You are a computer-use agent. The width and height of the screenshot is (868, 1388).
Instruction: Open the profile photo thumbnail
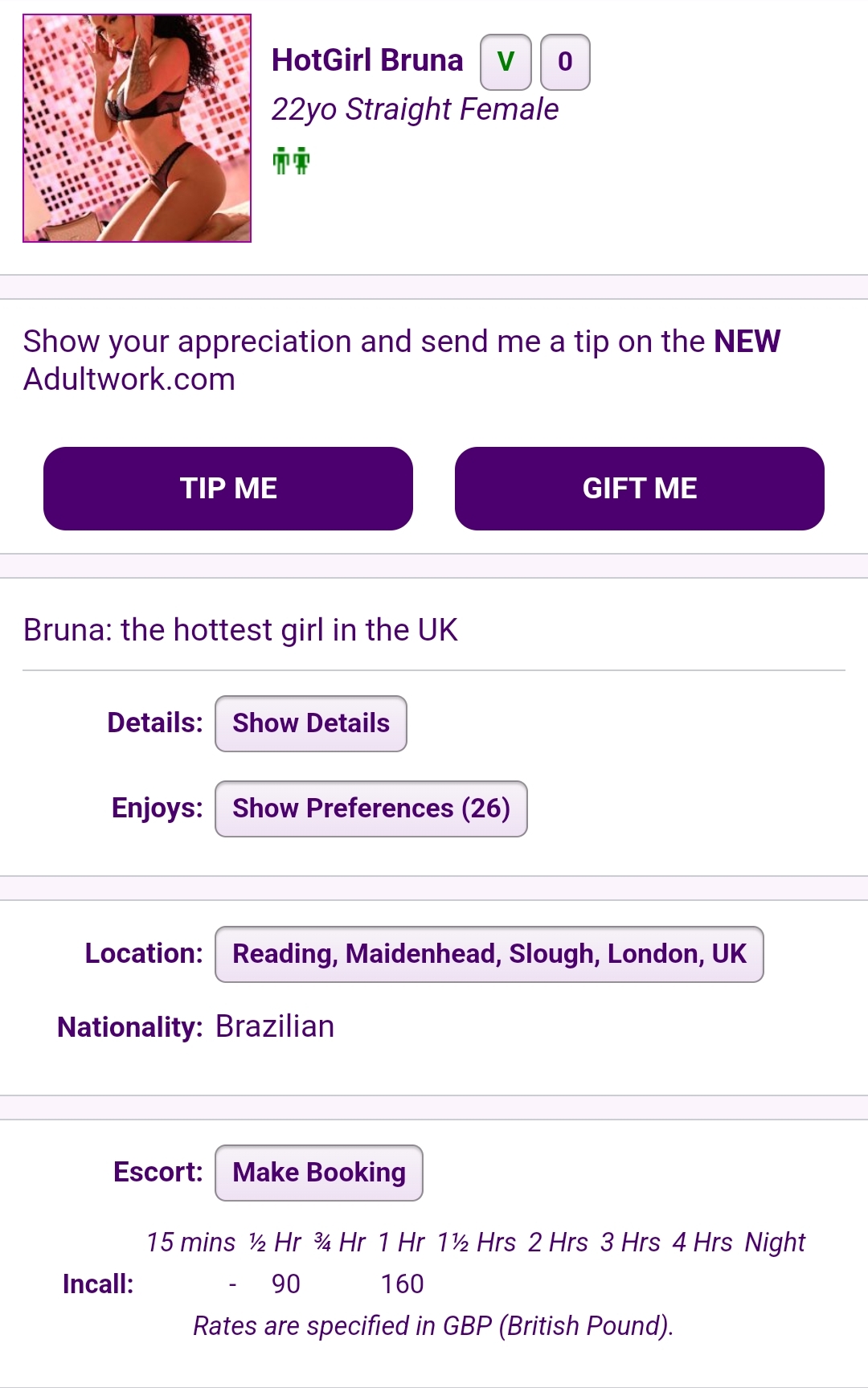137,128
